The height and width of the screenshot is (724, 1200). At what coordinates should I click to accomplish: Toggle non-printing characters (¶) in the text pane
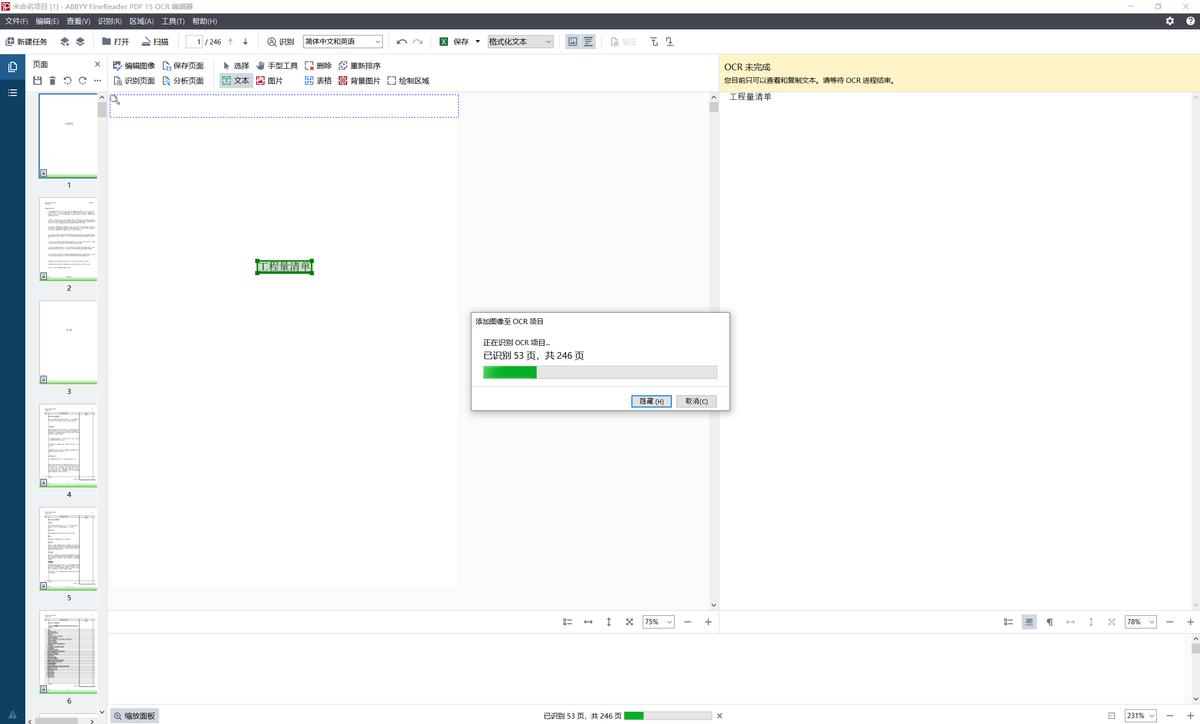pyautogui.click(x=1049, y=622)
